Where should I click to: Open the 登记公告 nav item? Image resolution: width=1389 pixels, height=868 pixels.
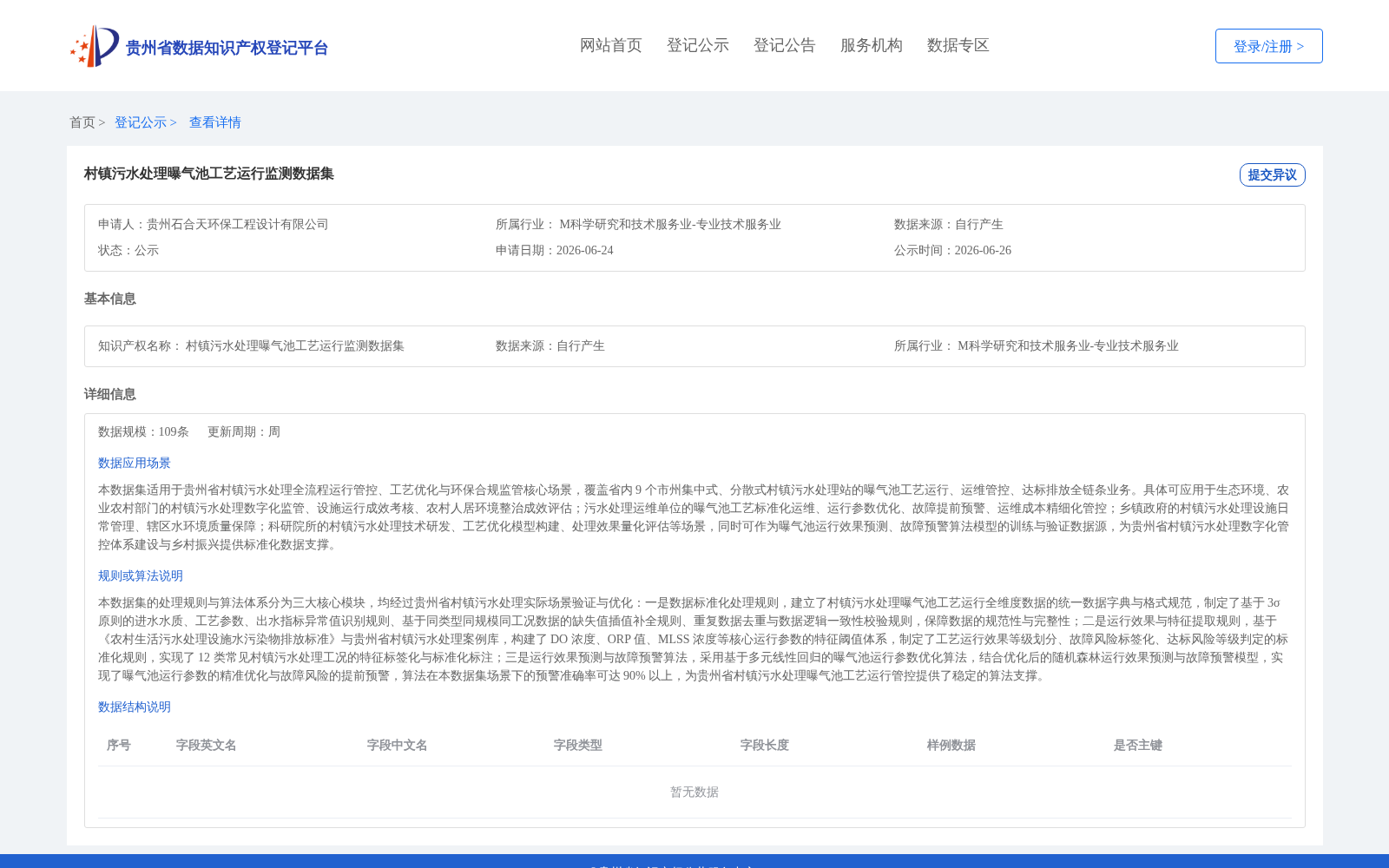[785, 45]
